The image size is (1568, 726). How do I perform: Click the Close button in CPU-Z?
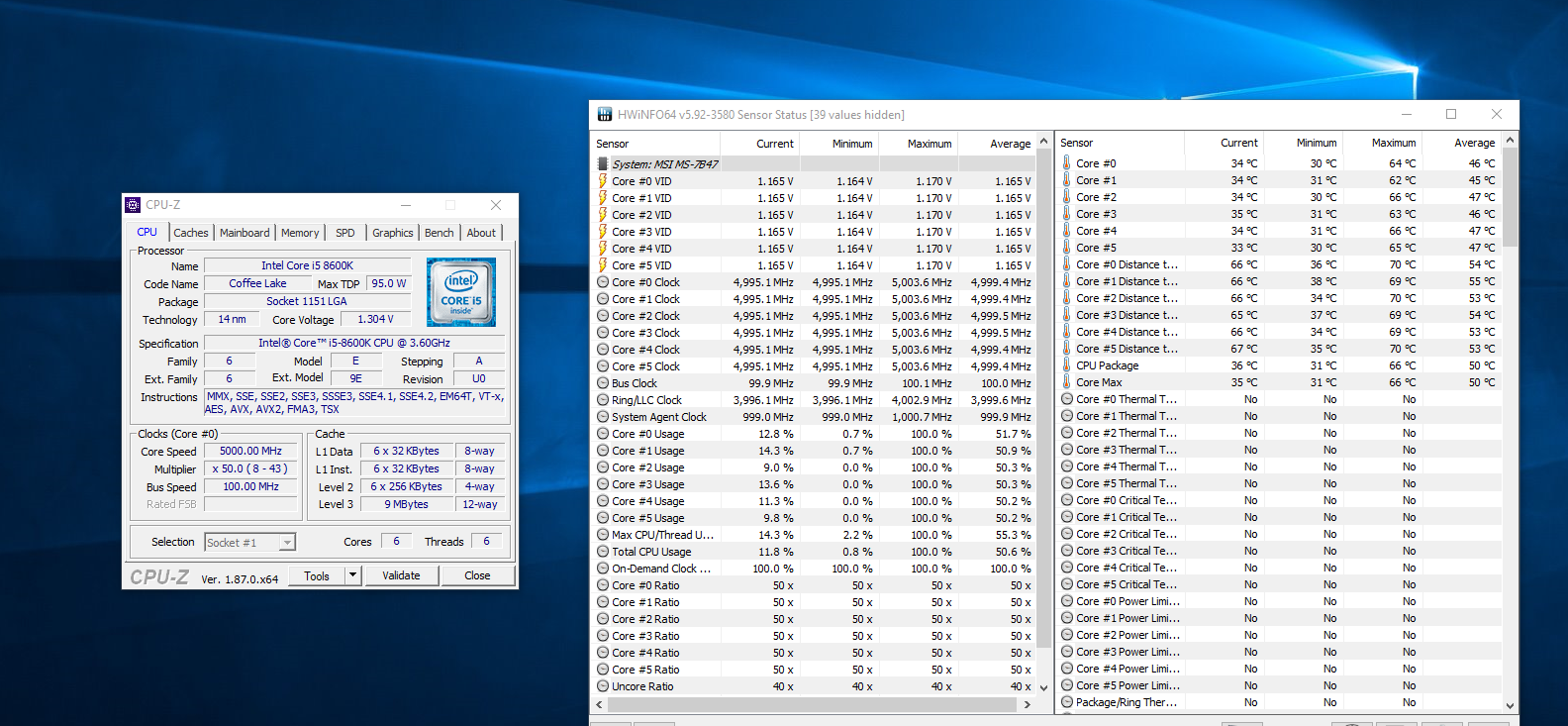[477, 575]
